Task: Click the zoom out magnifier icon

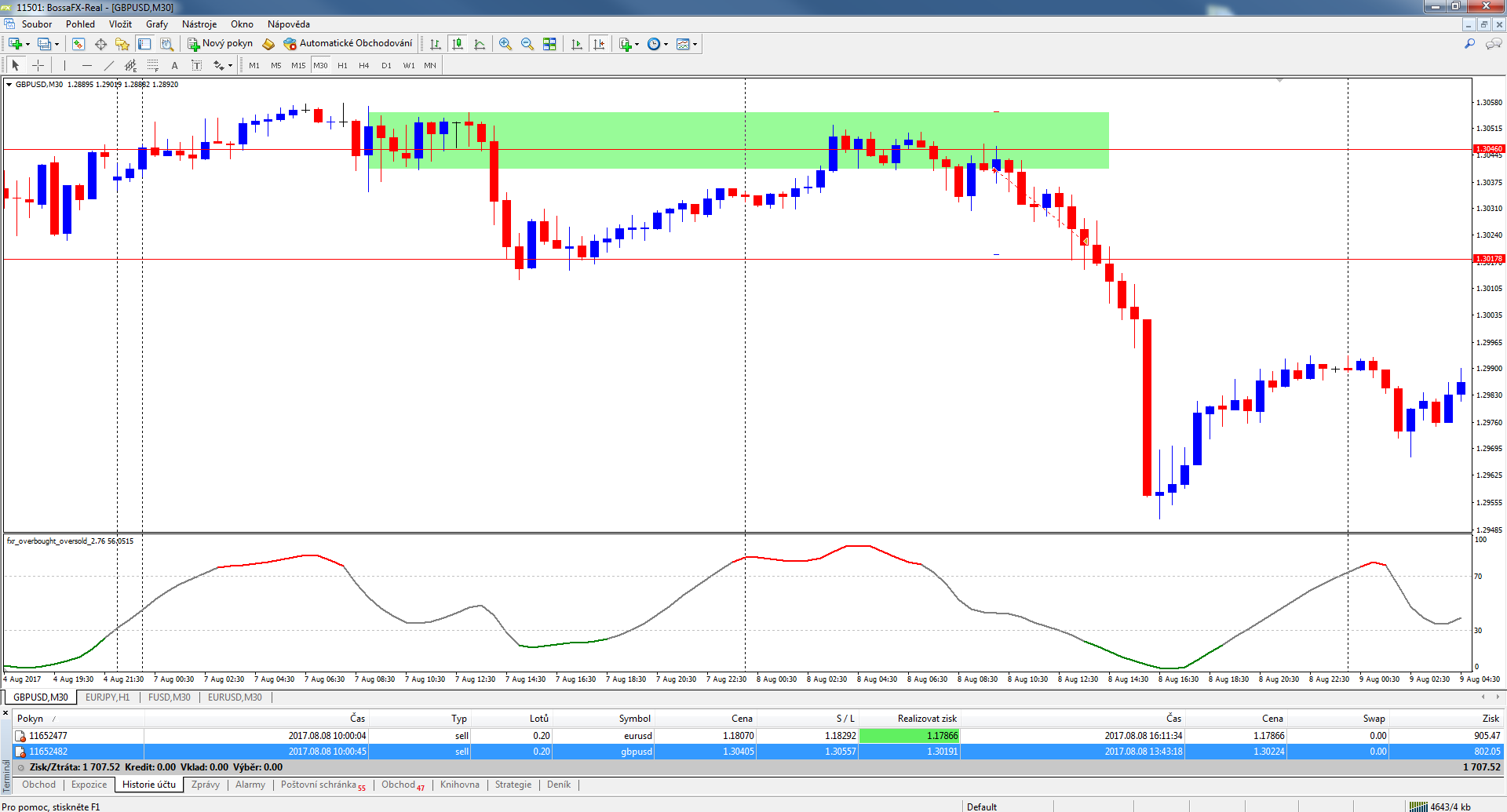Action: [x=527, y=44]
